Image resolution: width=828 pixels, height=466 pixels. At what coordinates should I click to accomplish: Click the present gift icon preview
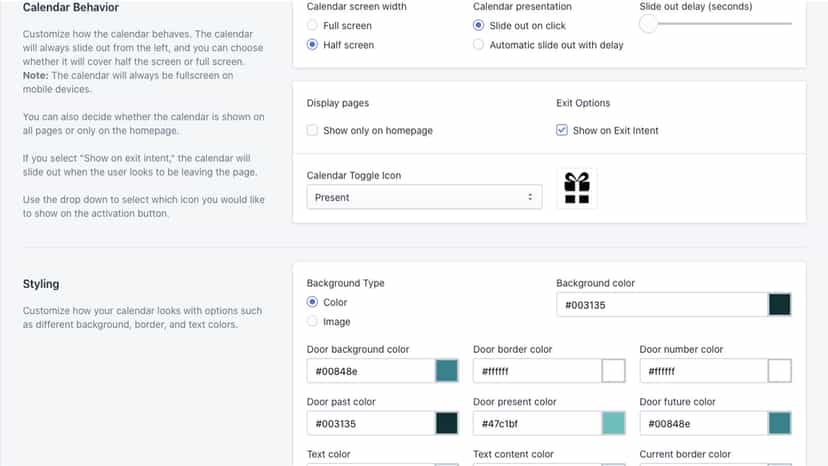[x=577, y=188]
